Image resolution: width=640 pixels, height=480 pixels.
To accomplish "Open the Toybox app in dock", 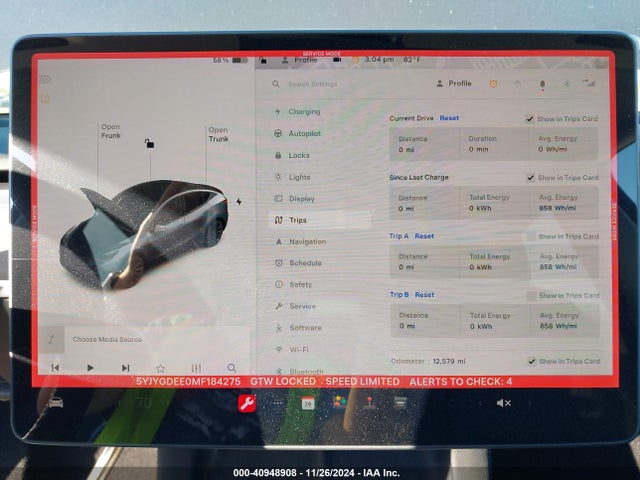I will pyautogui.click(x=339, y=403).
